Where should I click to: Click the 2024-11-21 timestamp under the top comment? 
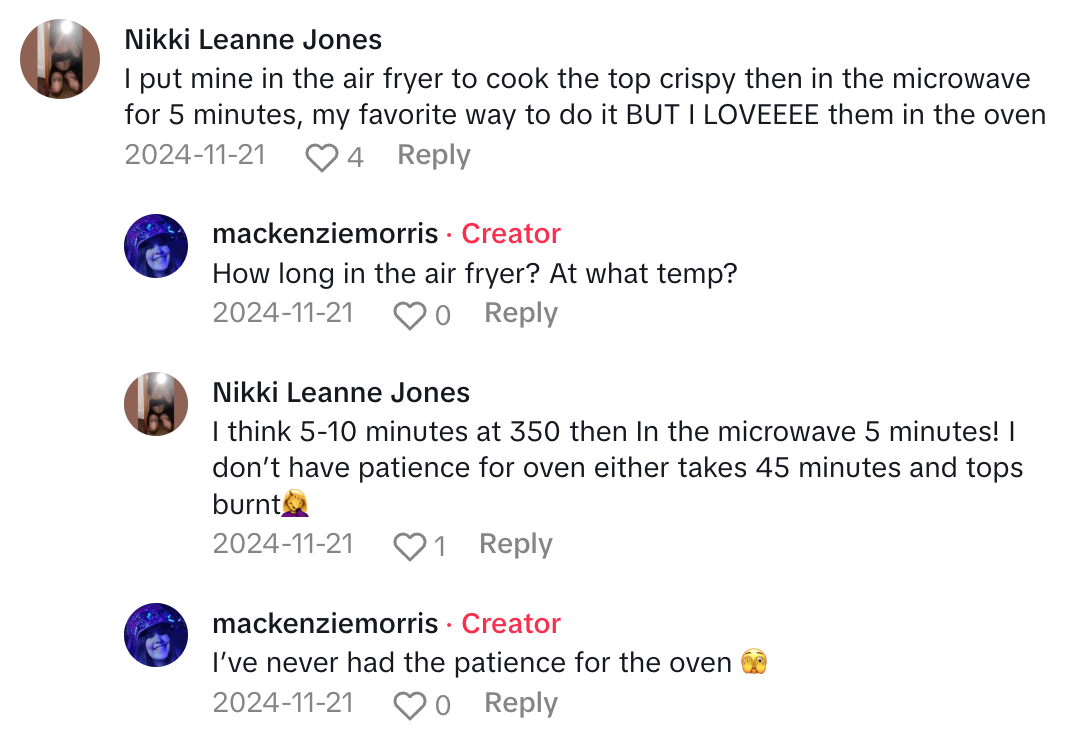195,155
